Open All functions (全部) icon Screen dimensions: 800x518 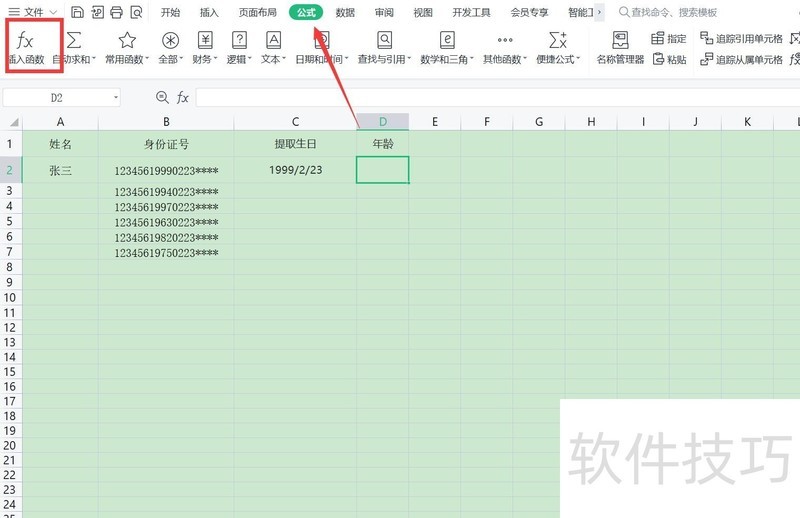click(x=170, y=40)
